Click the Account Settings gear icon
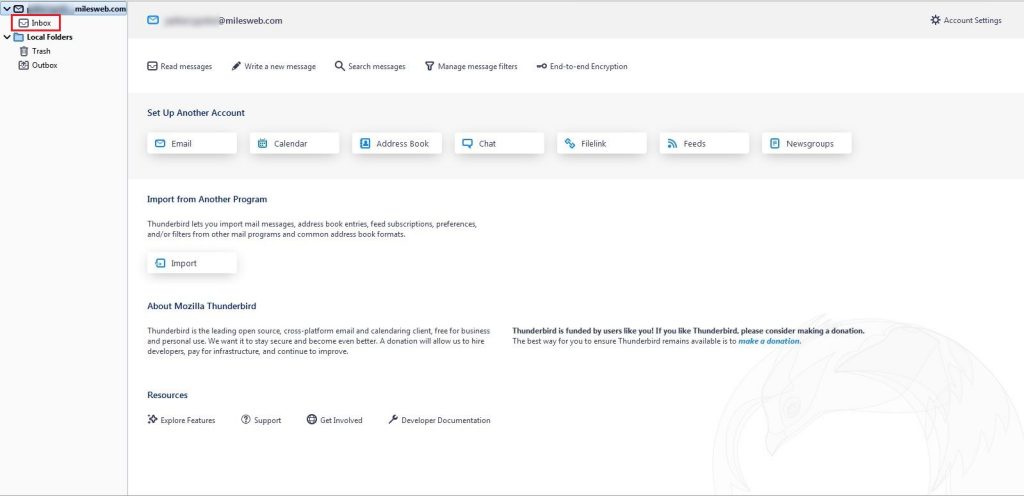Viewport: 1024px width, 496px height. click(x=935, y=20)
